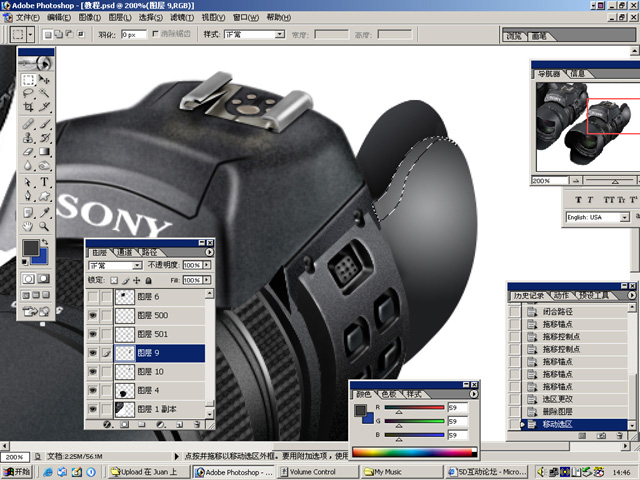Screen dimensions: 640x480
Task: Switch to Quick Mask mode
Action: pos(44,279)
